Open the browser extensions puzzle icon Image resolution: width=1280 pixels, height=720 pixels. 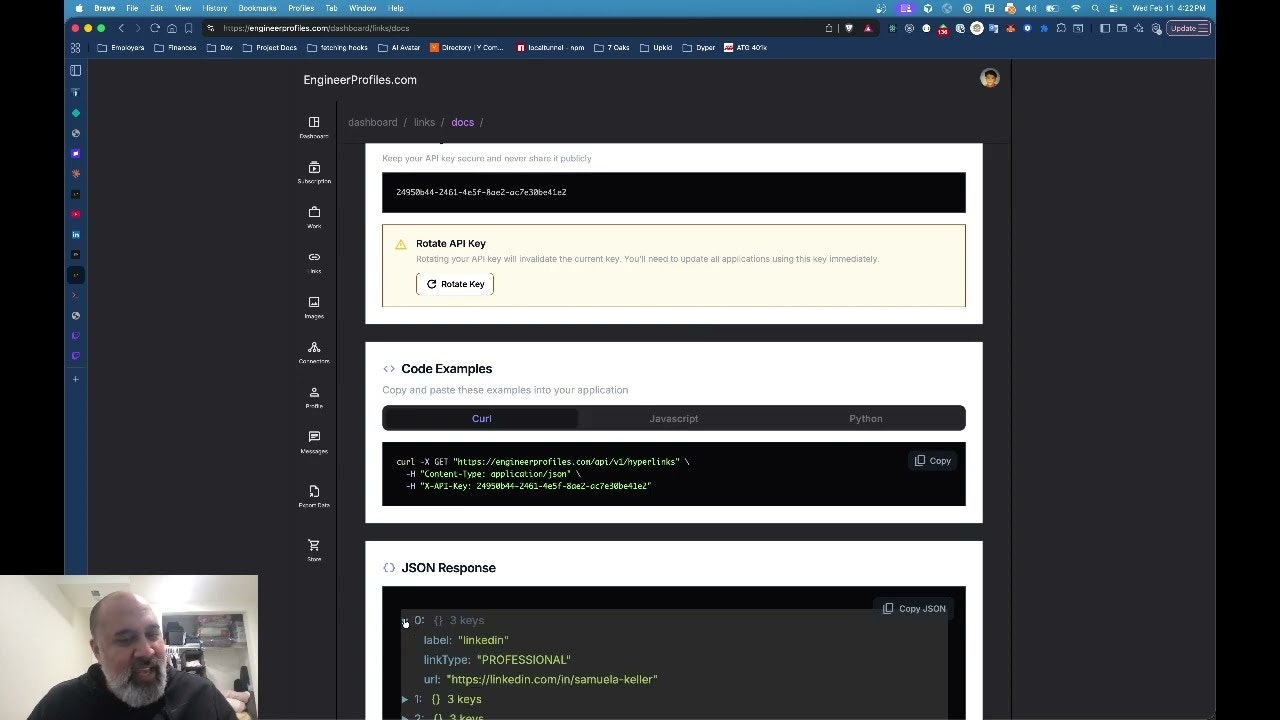pos(1061,28)
